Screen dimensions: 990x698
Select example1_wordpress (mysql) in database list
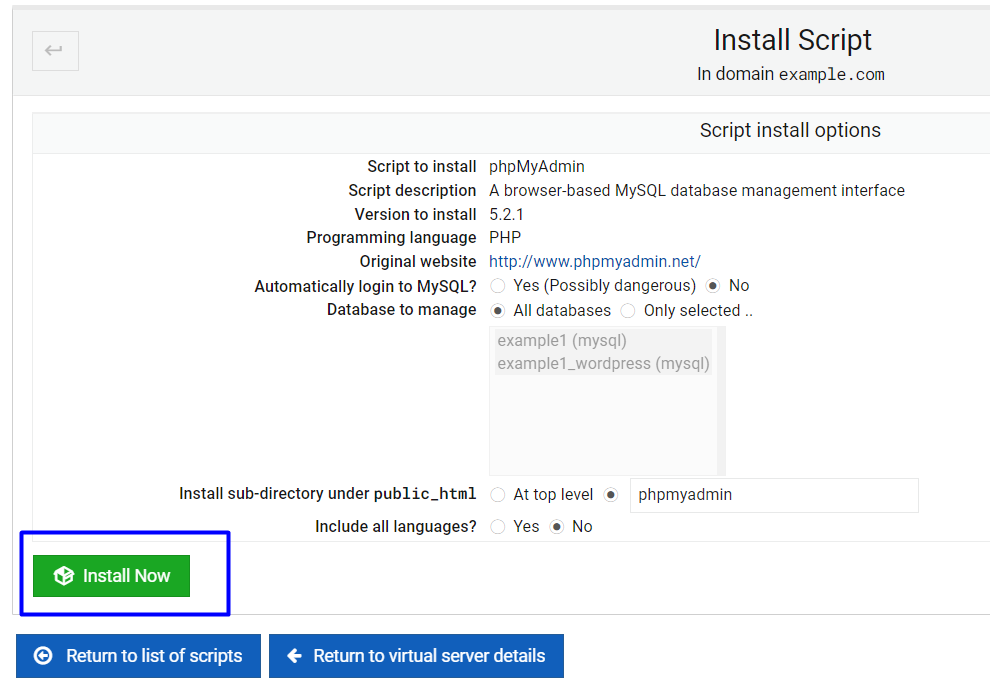pyautogui.click(x=603, y=364)
